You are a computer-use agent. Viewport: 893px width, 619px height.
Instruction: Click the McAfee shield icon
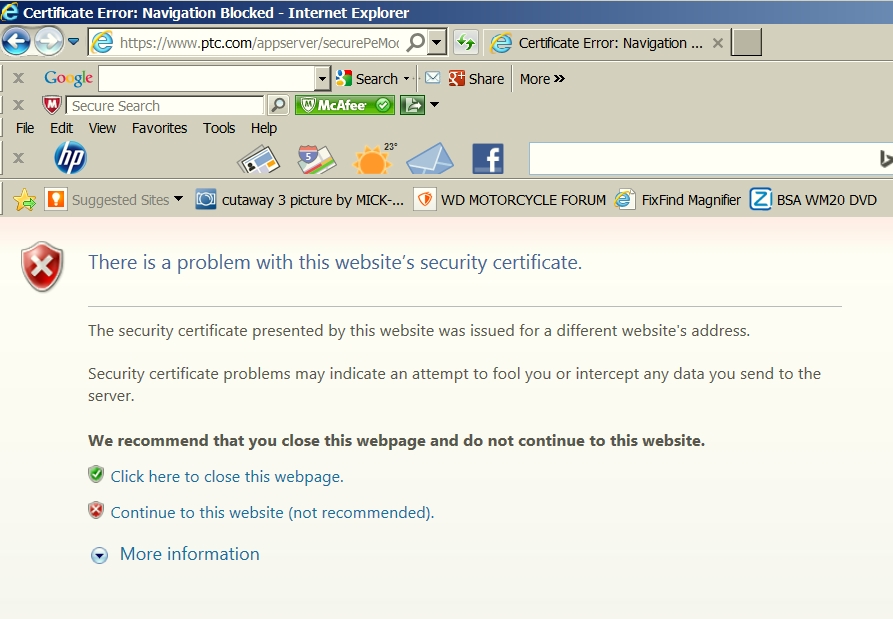(52, 105)
